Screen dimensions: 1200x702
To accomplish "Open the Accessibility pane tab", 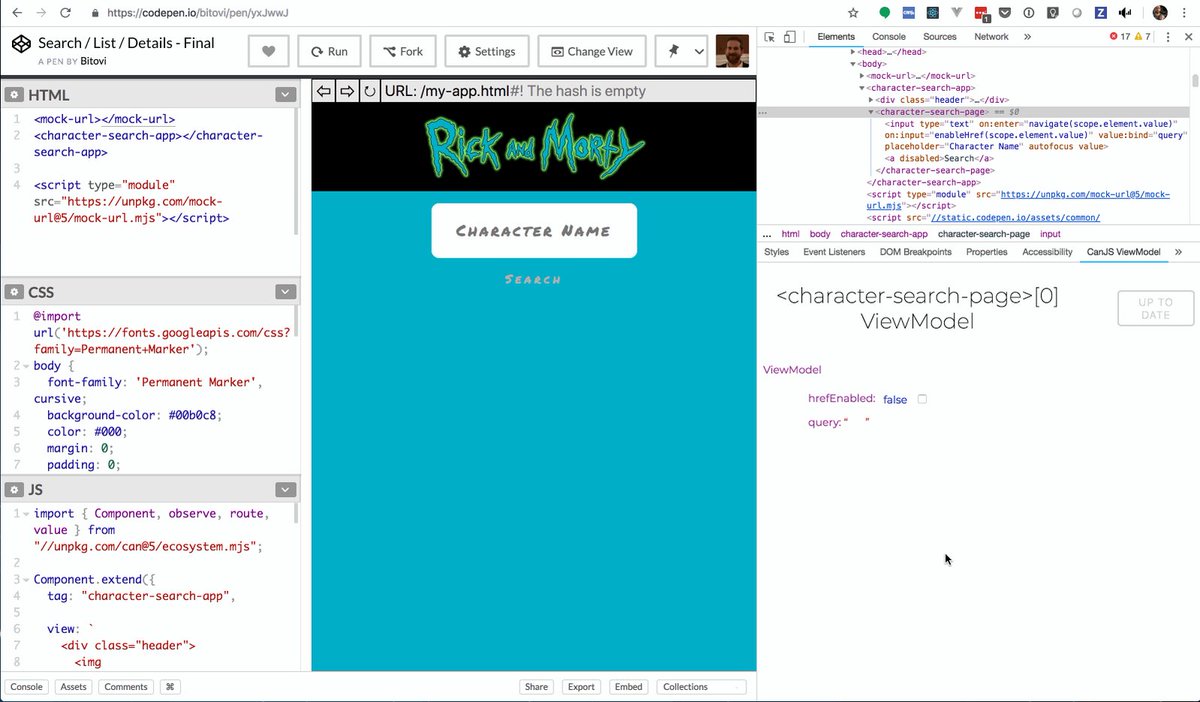I will 1047,252.
